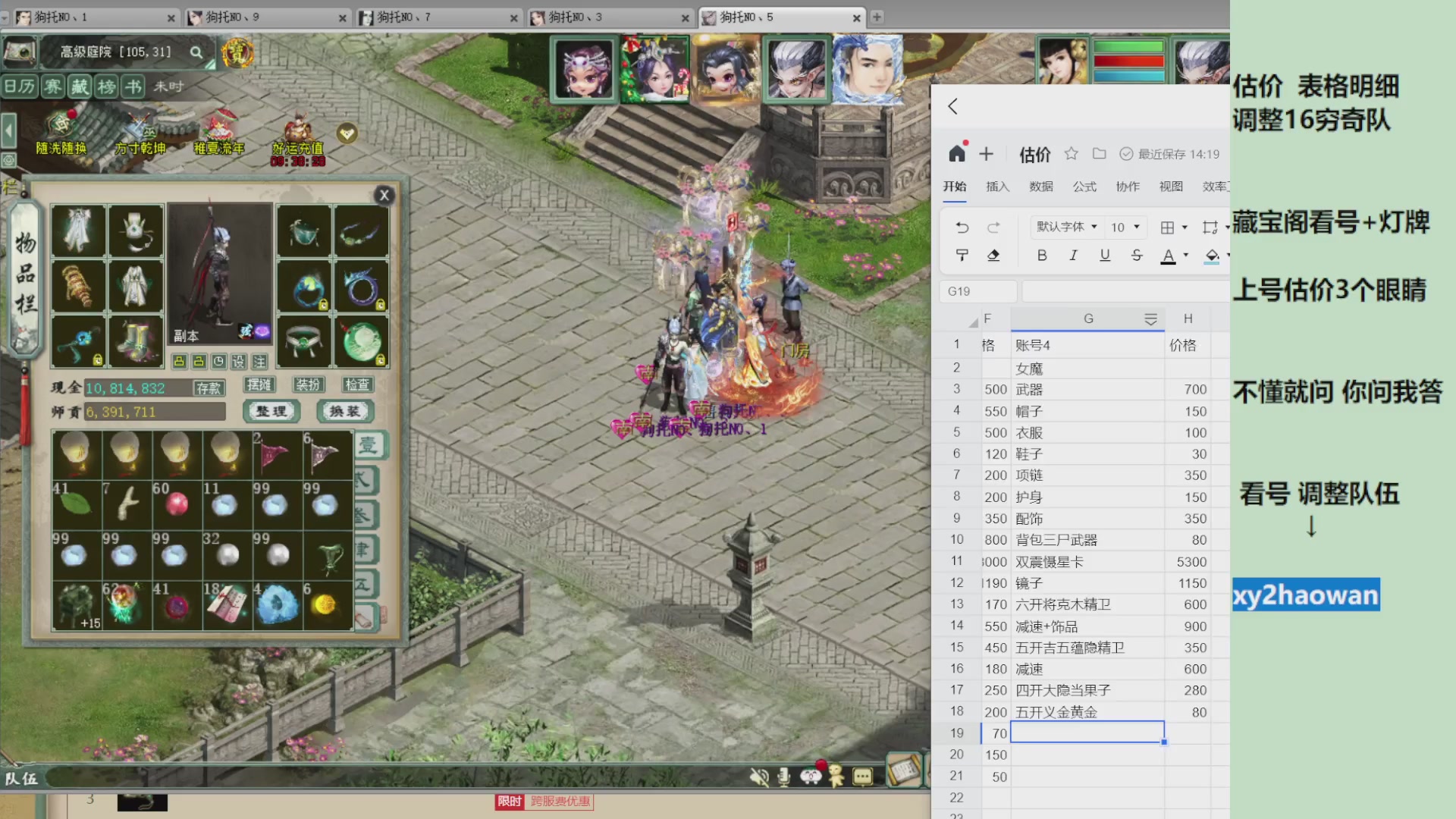Switch to the 公式 ribbon tab

[x=1084, y=187]
